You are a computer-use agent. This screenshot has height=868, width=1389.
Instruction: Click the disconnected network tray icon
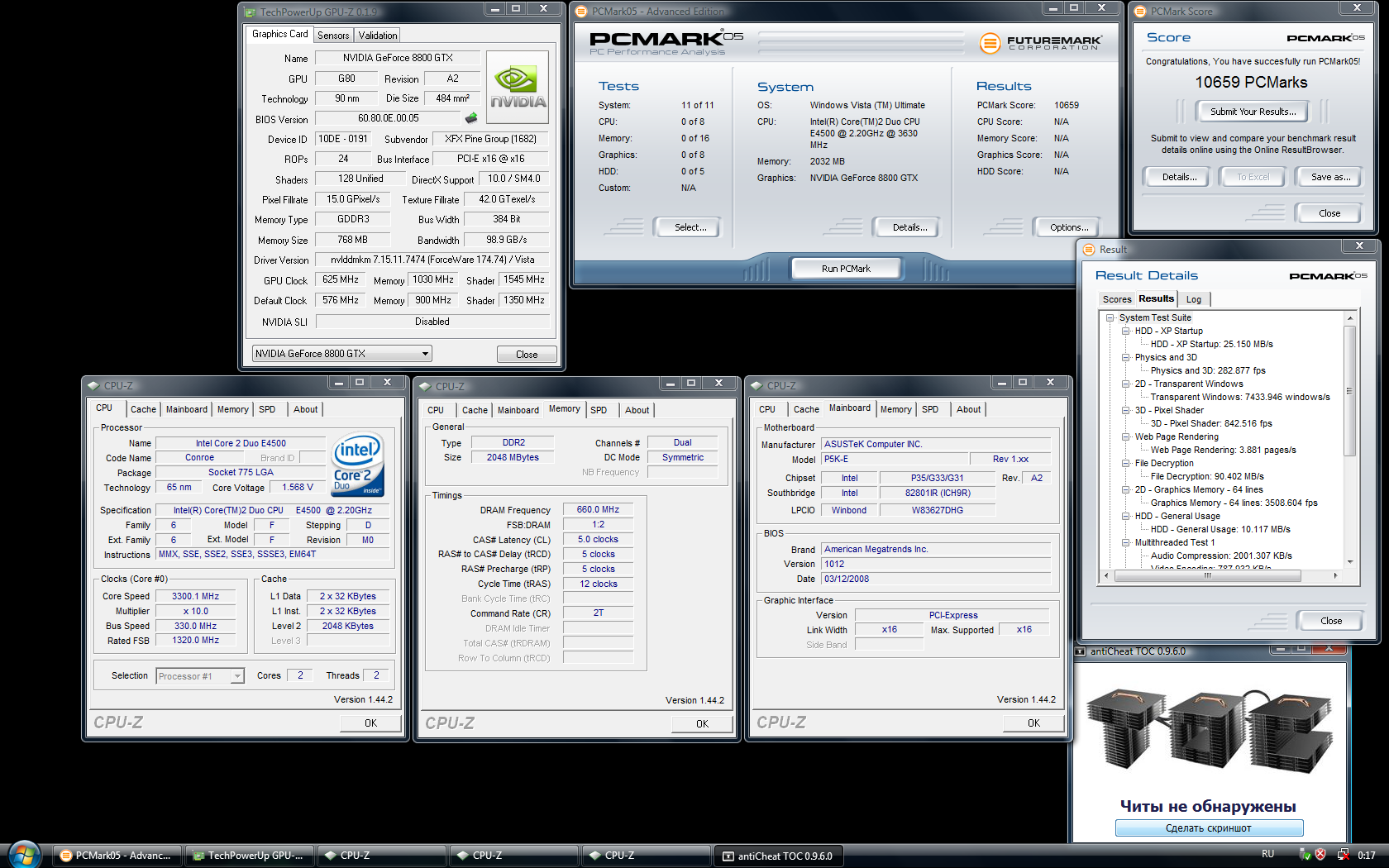(x=1343, y=855)
